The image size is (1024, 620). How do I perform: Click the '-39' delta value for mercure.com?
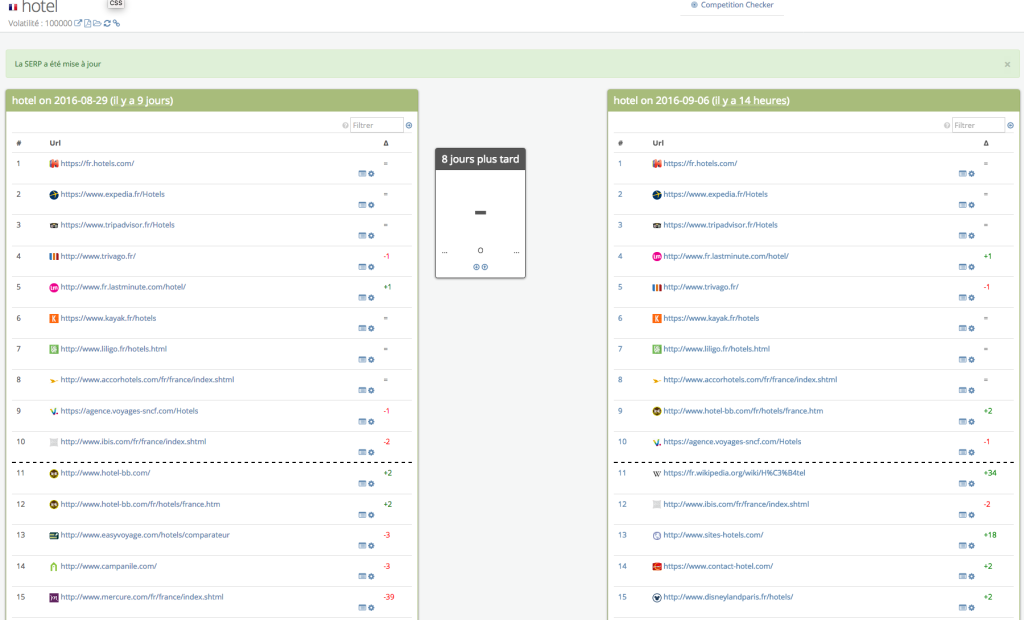[389, 597]
